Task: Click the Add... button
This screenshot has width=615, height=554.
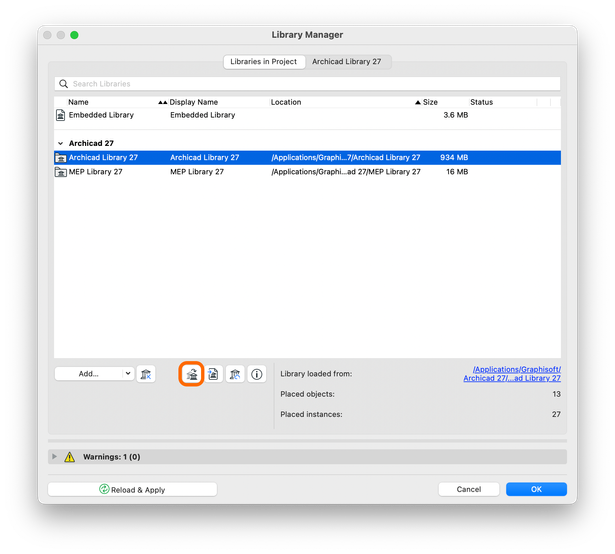Action: coord(89,374)
